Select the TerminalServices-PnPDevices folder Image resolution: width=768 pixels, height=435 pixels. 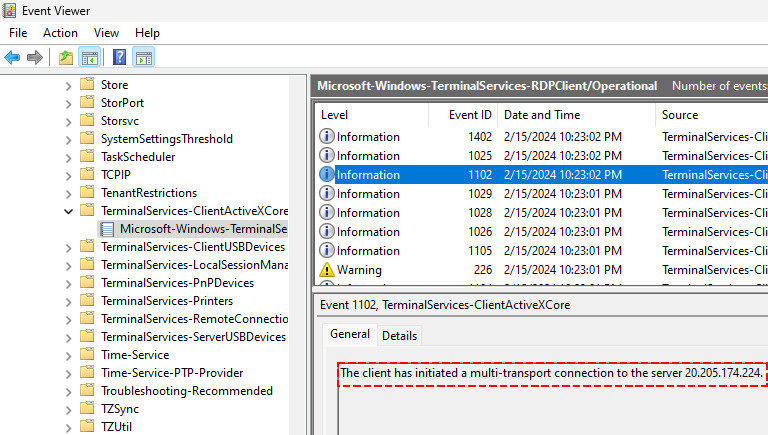177,283
